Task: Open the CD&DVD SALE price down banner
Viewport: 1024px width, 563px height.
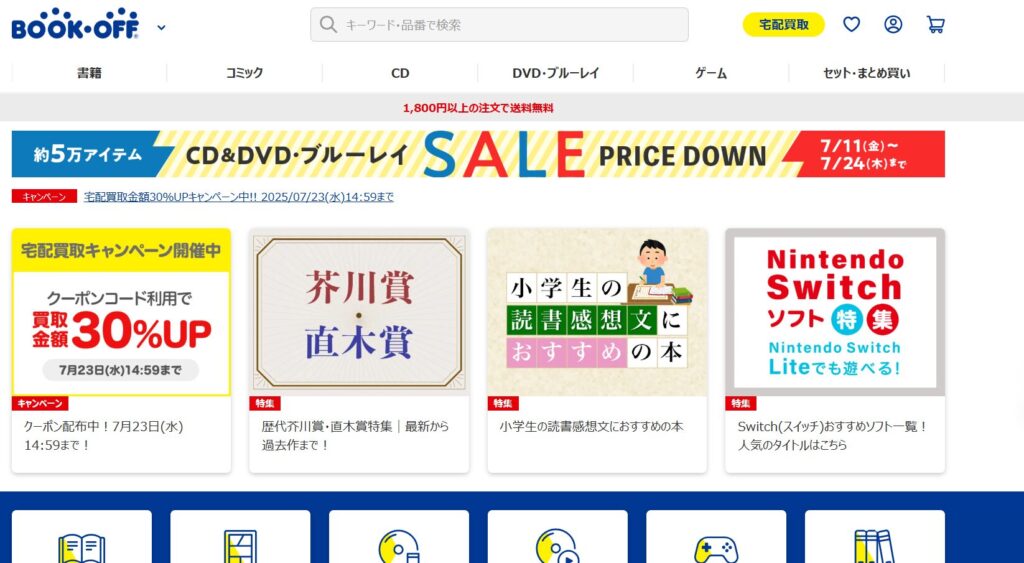Action: pos(478,154)
